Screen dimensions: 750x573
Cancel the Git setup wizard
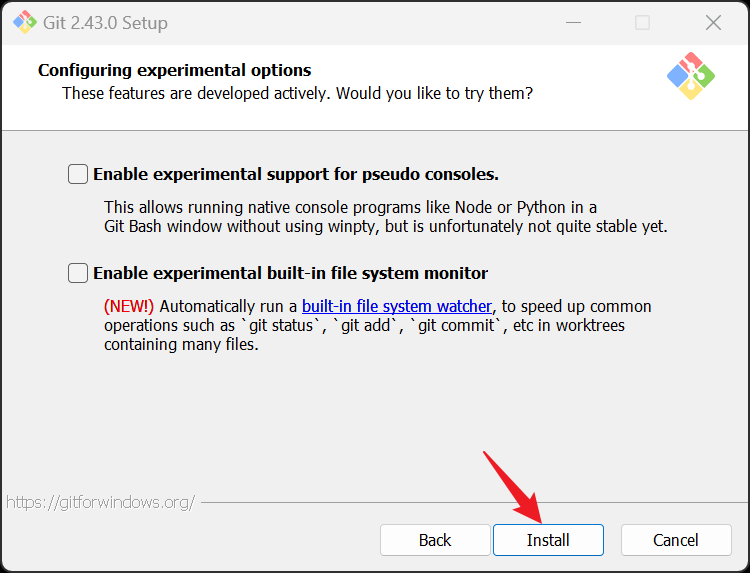tap(676, 540)
